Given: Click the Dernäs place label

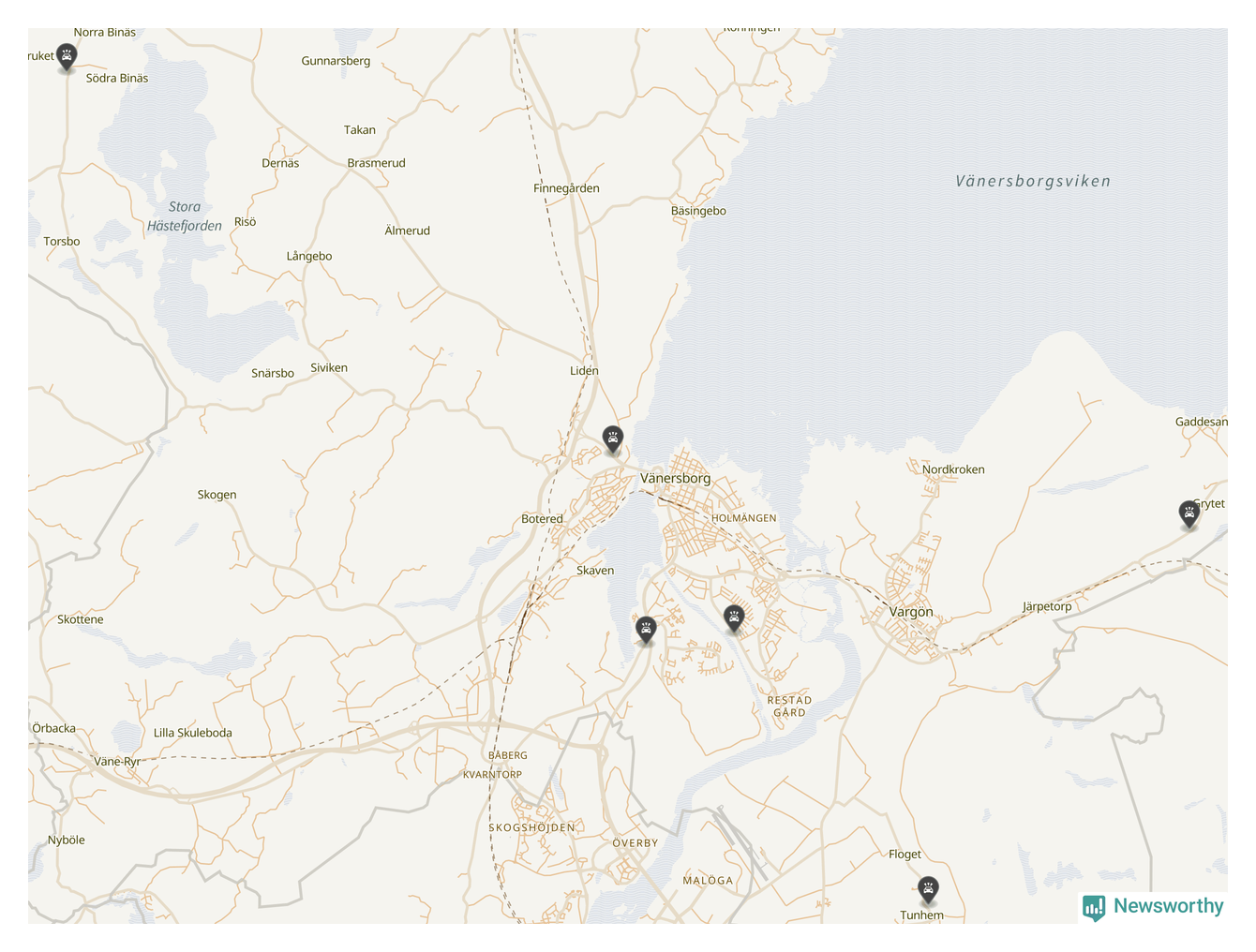Looking at the screenshot, I should [280, 163].
